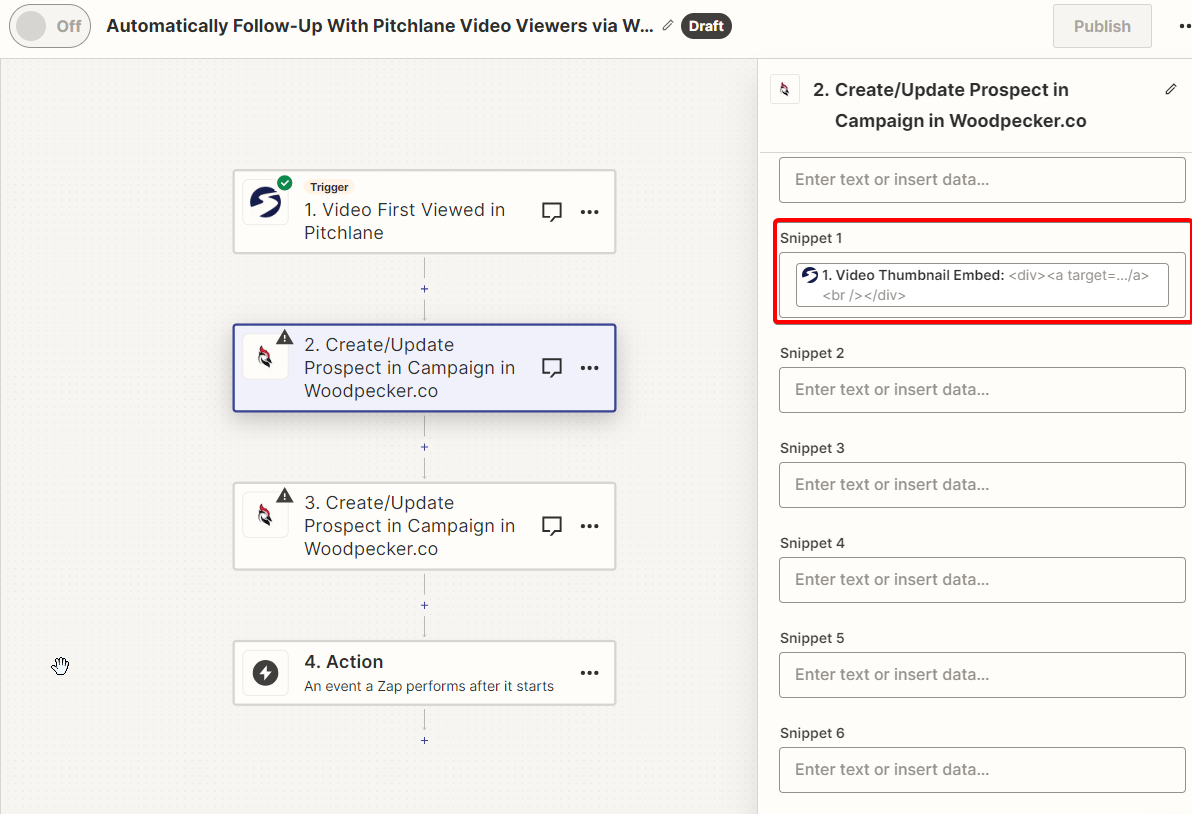This screenshot has width=1192, height=814.
Task: Click the Trigger label on step 1
Action: (x=329, y=187)
